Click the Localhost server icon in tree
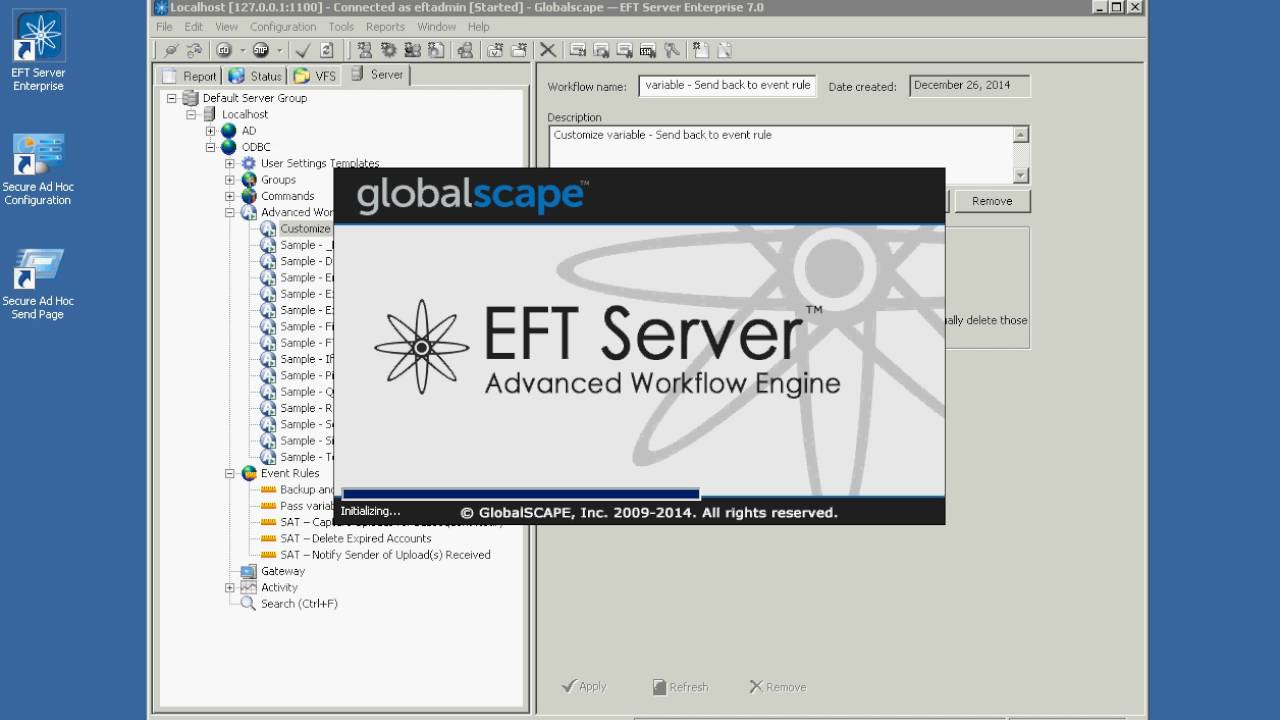This screenshot has width=1280, height=720. [x=210, y=114]
